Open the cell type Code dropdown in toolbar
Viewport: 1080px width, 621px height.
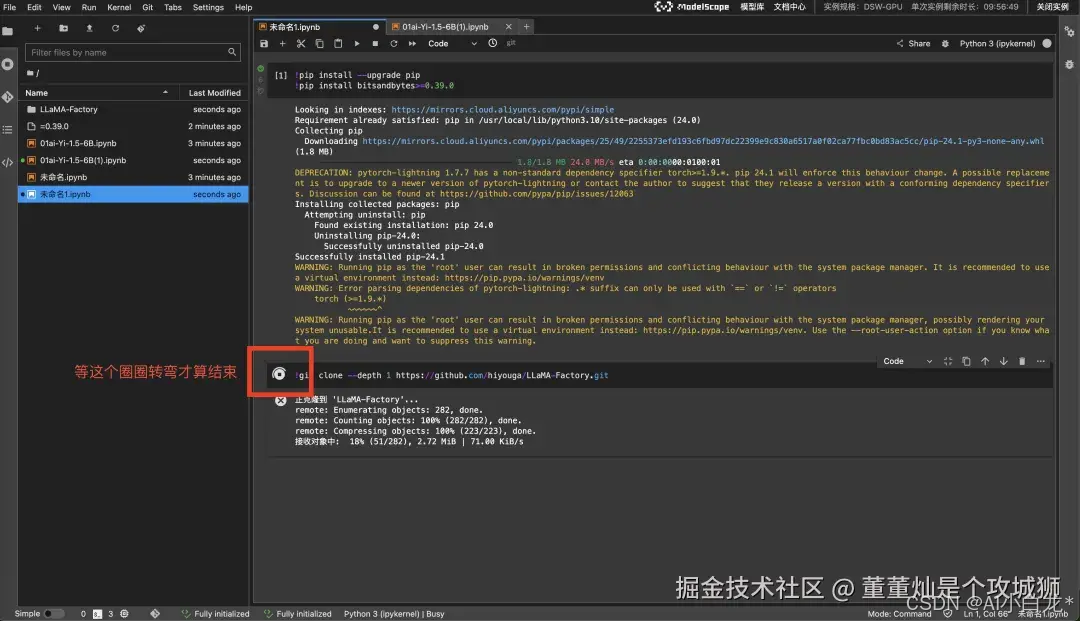452,43
